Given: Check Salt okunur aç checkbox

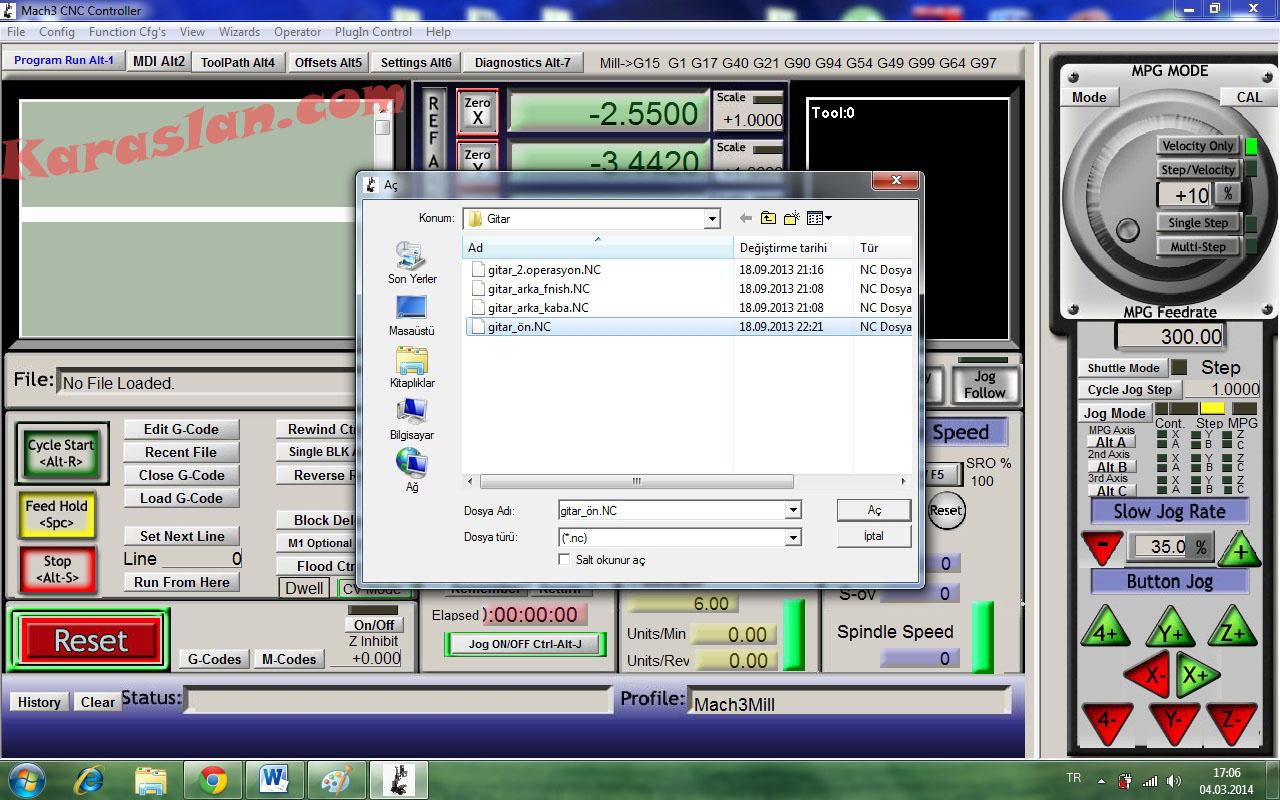Looking at the screenshot, I should click(x=564, y=560).
